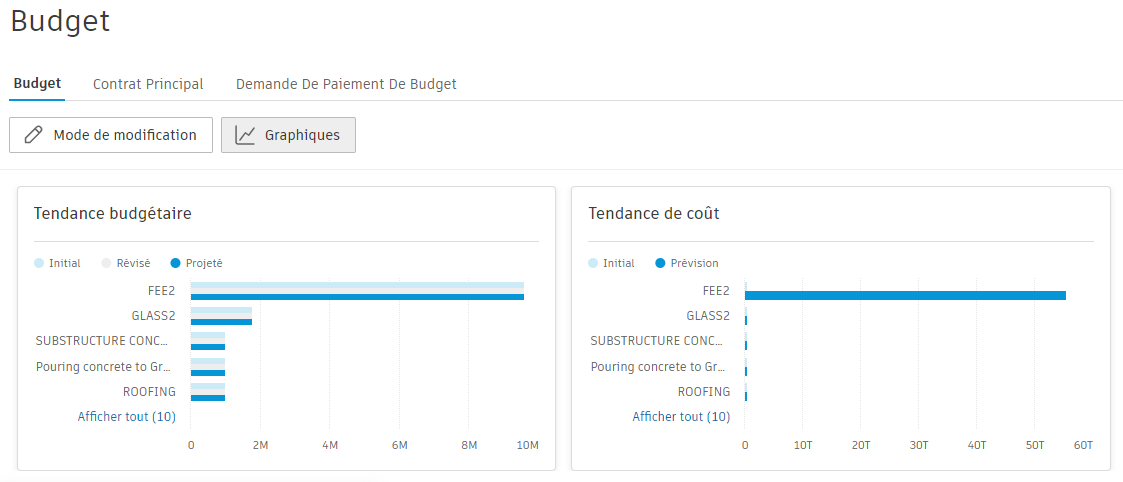Click the line chart icon in Graphiques

245,135
